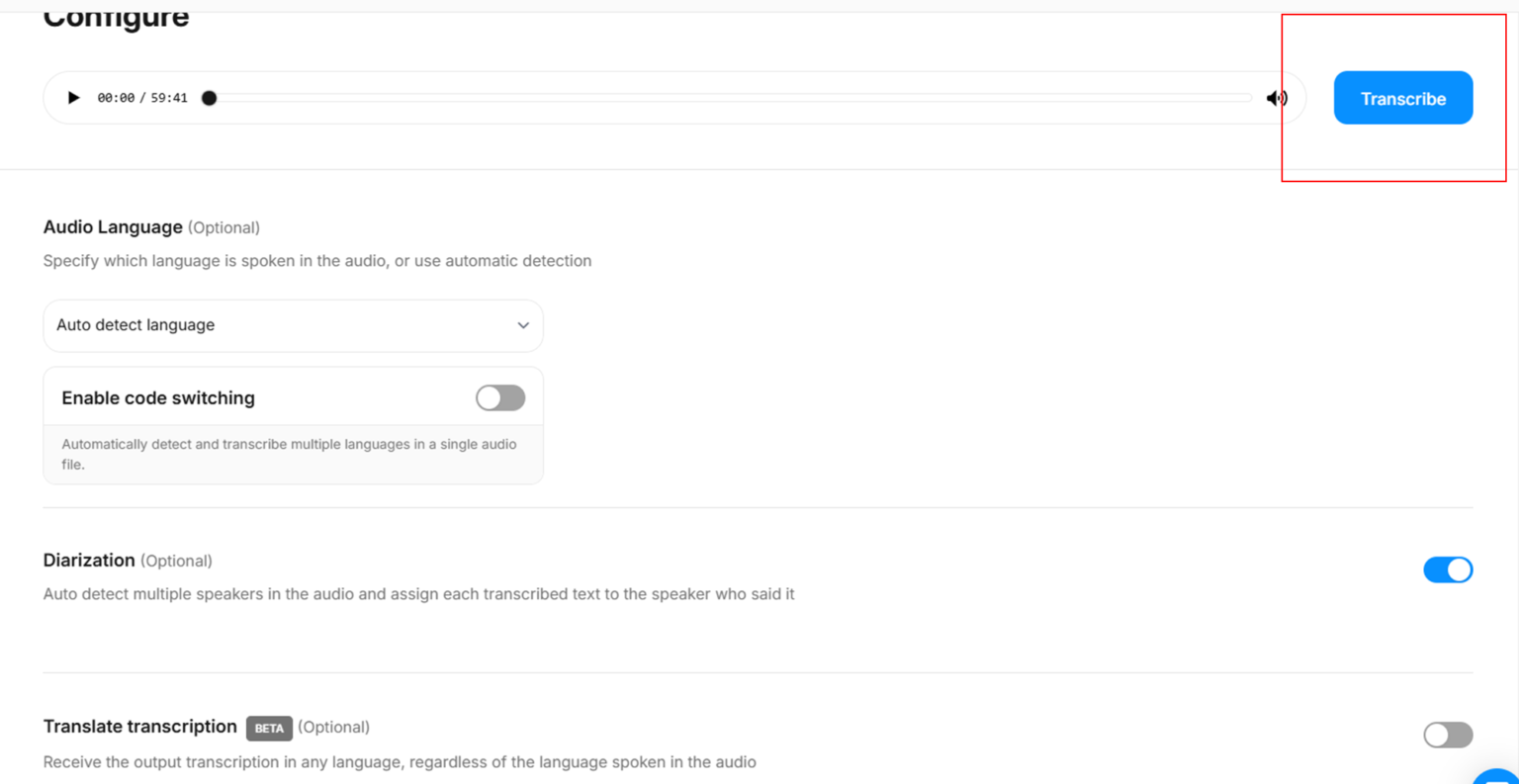Click the 00:00 / 59:41 time display
The height and width of the screenshot is (784, 1519).
[x=142, y=98]
